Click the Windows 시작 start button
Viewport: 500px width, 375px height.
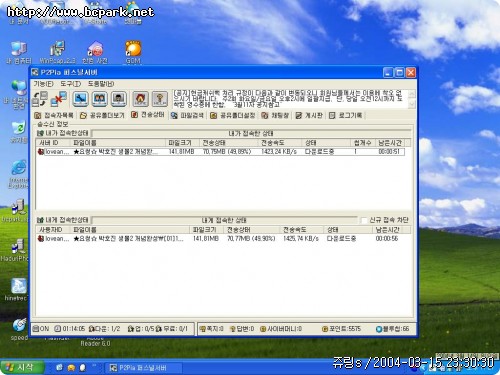[22, 367]
